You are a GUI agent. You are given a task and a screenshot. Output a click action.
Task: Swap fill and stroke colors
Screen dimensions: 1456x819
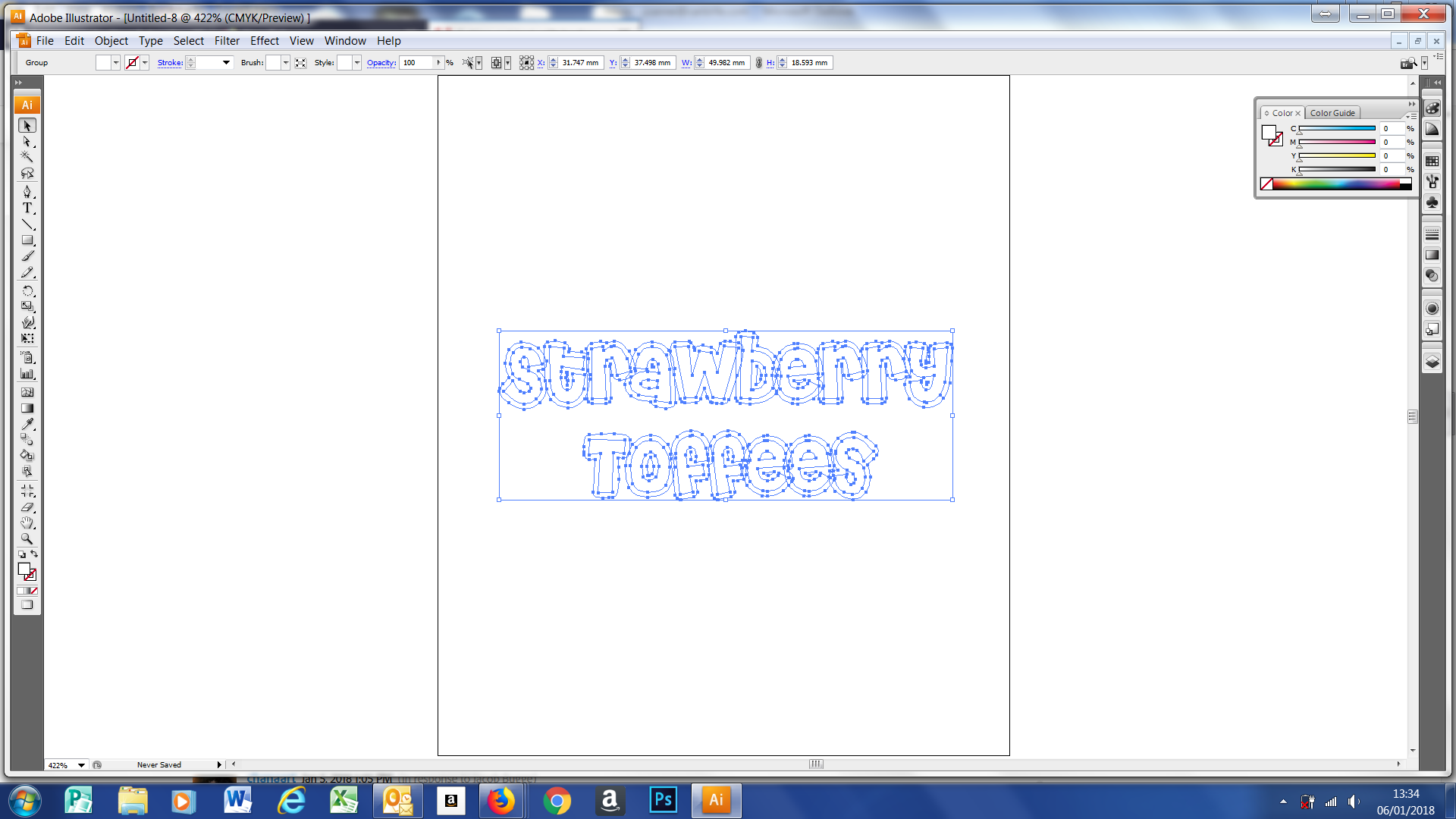(x=34, y=554)
